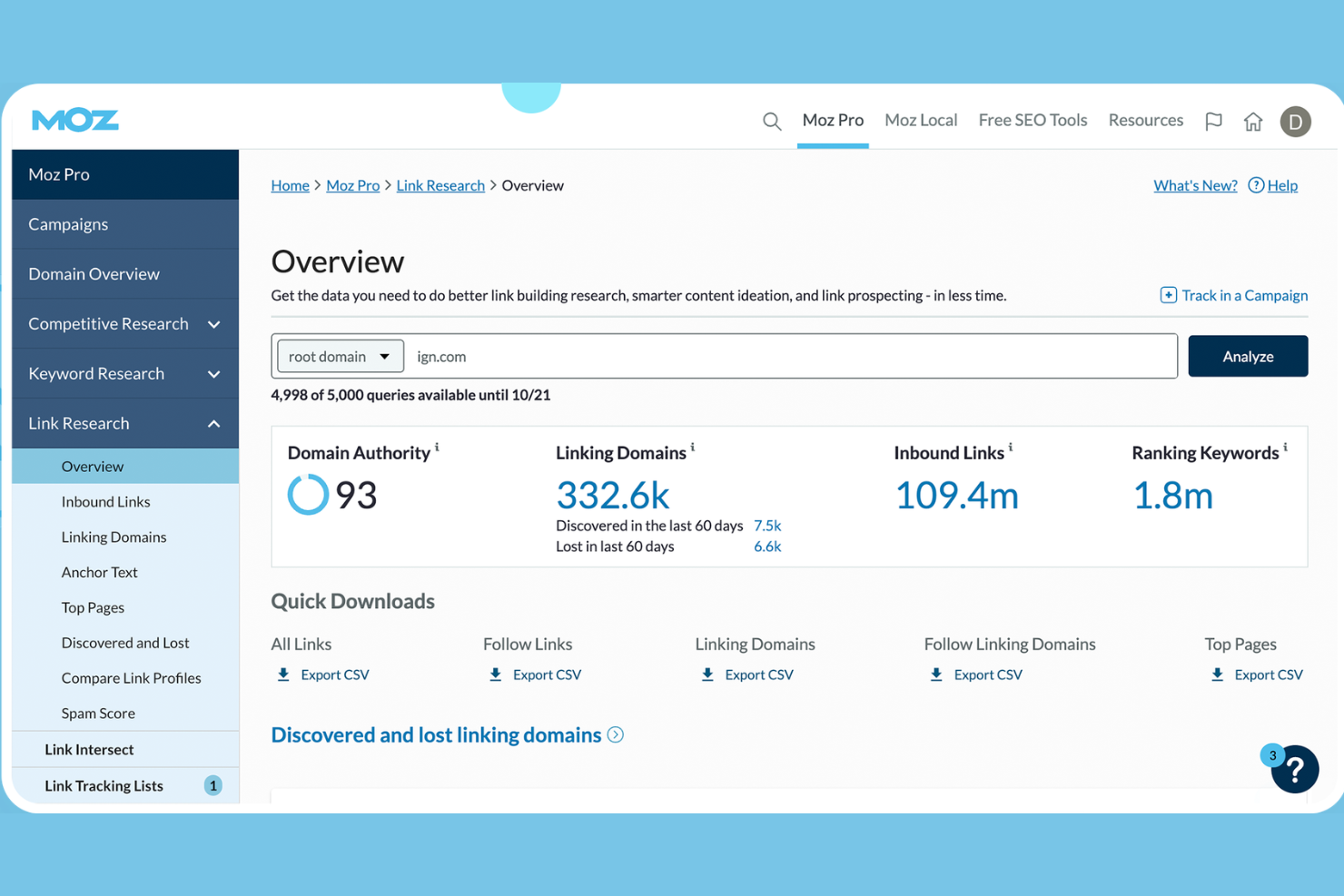Image resolution: width=1344 pixels, height=896 pixels.
Task: Select Spam Score in the sidebar
Action: pos(98,713)
